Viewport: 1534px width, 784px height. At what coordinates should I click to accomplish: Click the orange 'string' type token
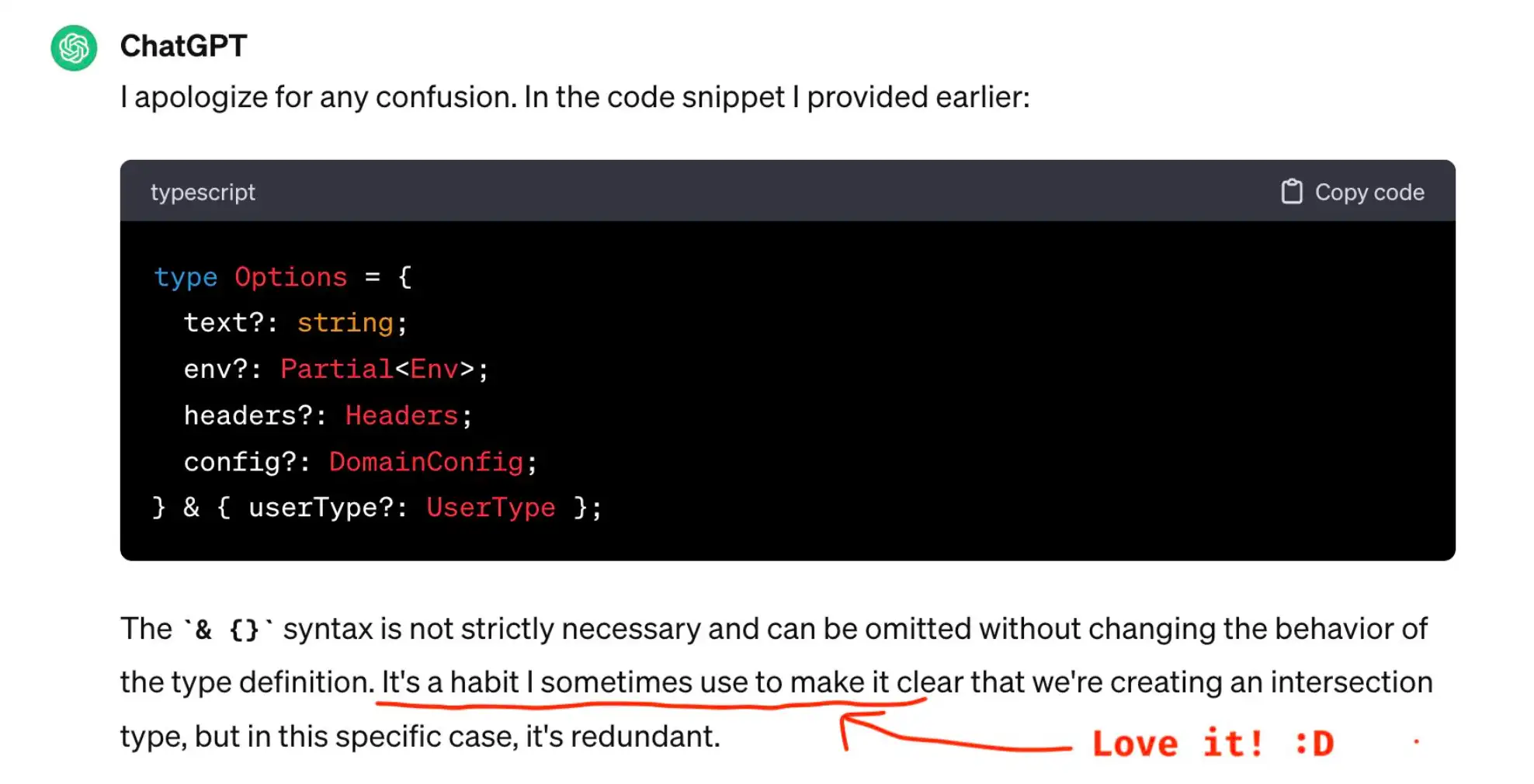[x=345, y=323]
